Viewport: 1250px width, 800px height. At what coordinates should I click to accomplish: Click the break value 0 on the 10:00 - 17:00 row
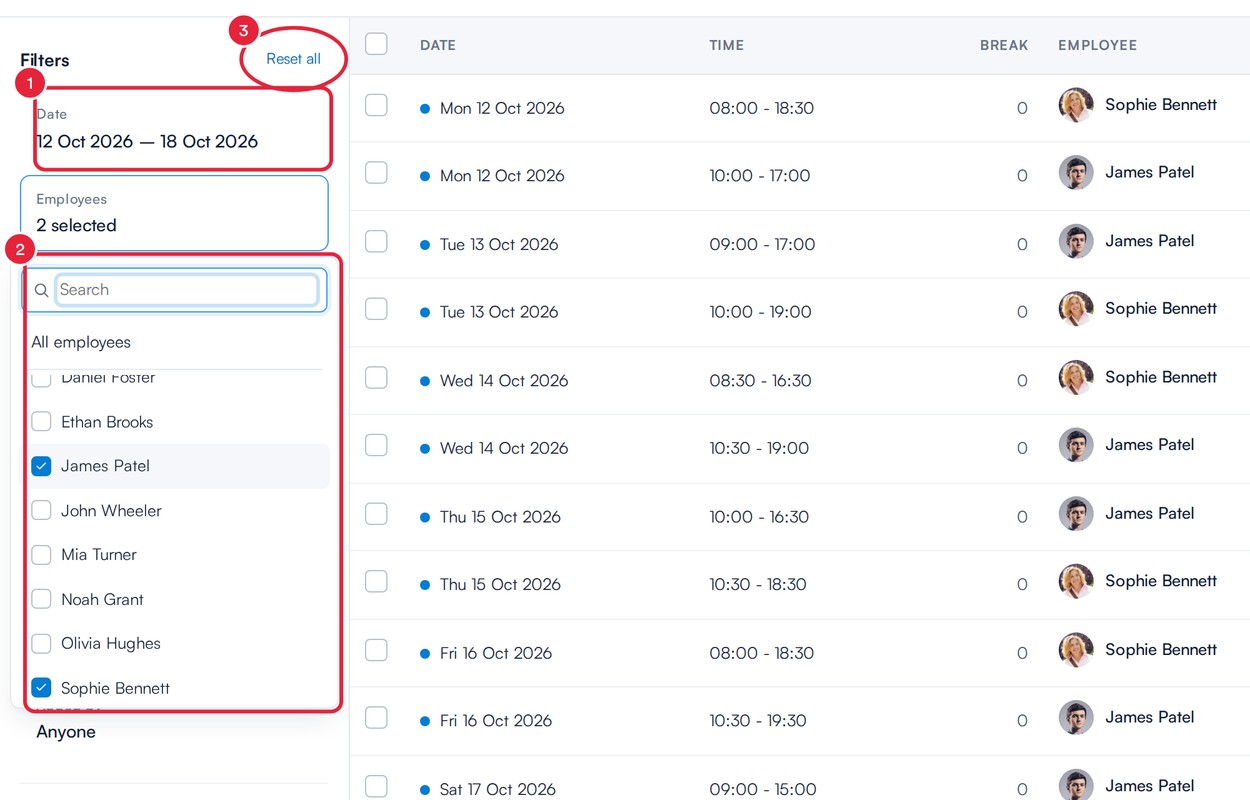click(1022, 176)
